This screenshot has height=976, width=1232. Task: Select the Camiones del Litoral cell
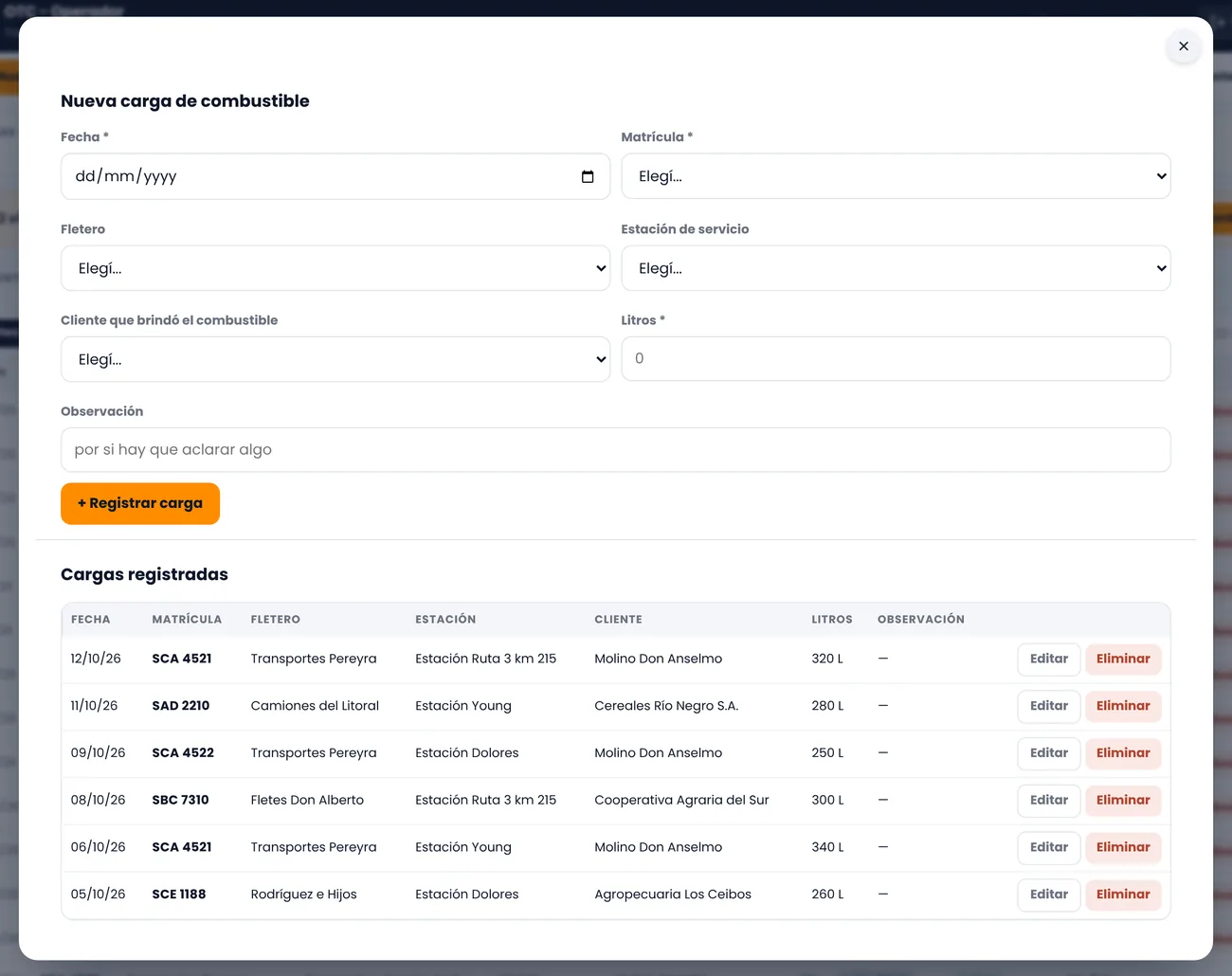[x=315, y=706]
